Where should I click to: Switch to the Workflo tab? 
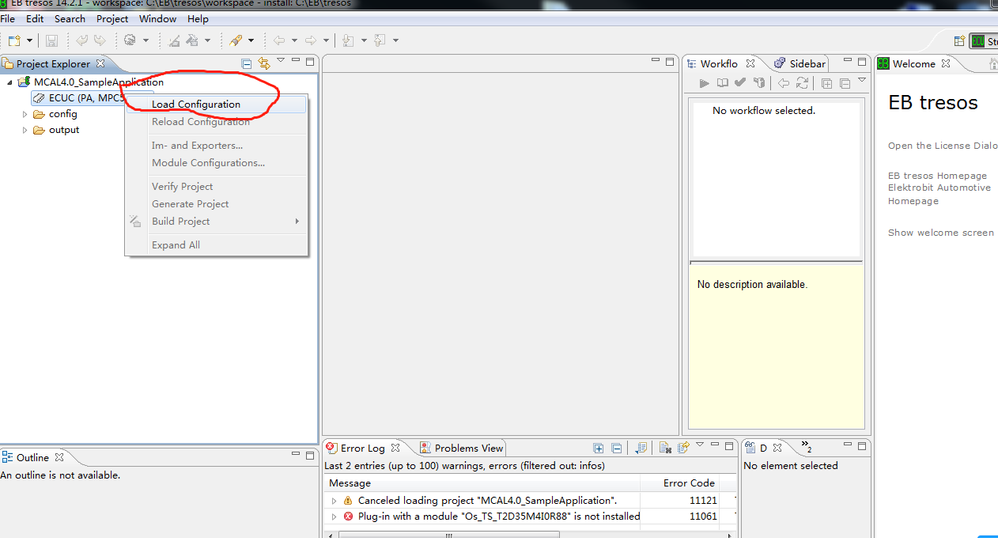tap(719, 64)
